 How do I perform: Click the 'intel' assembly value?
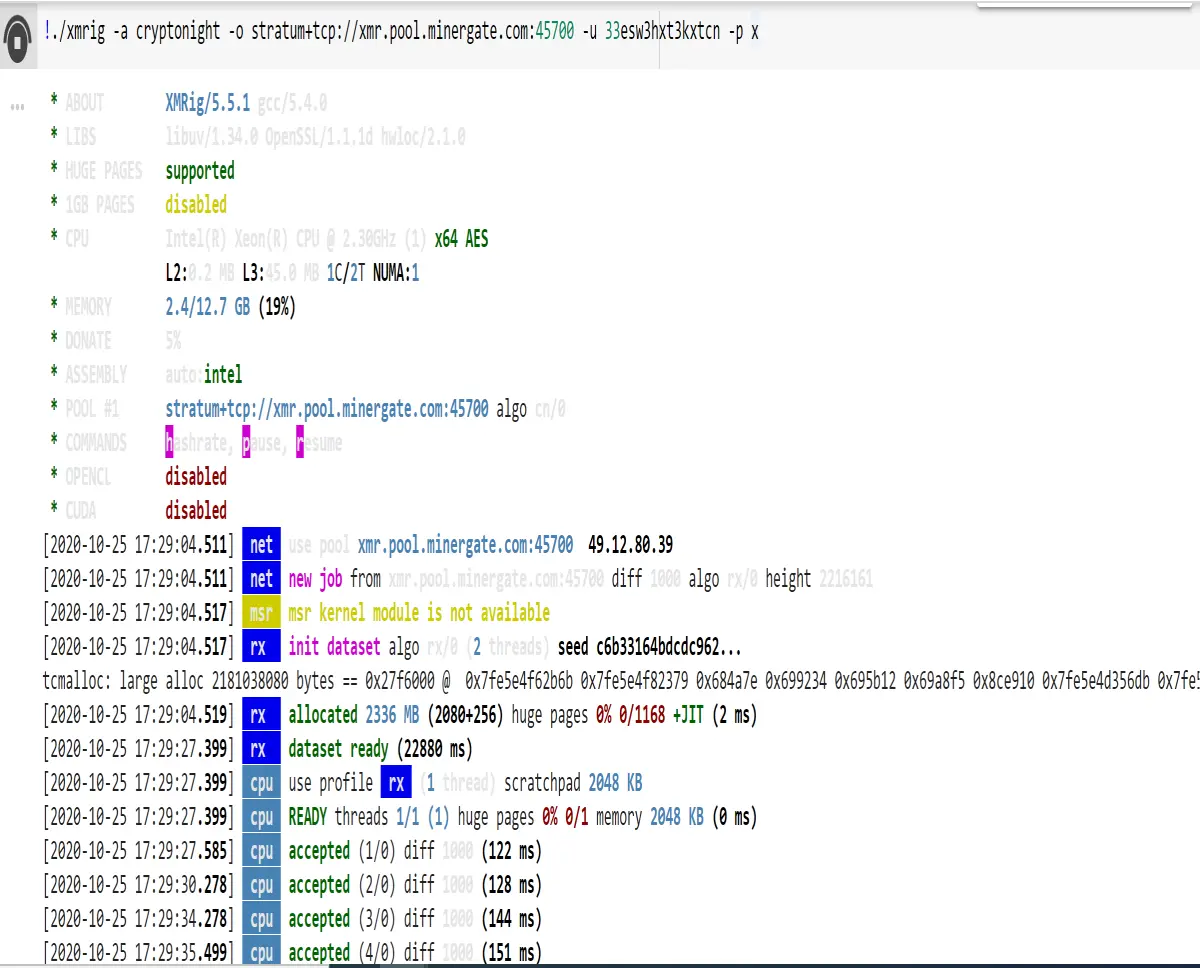tap(223, 374)
